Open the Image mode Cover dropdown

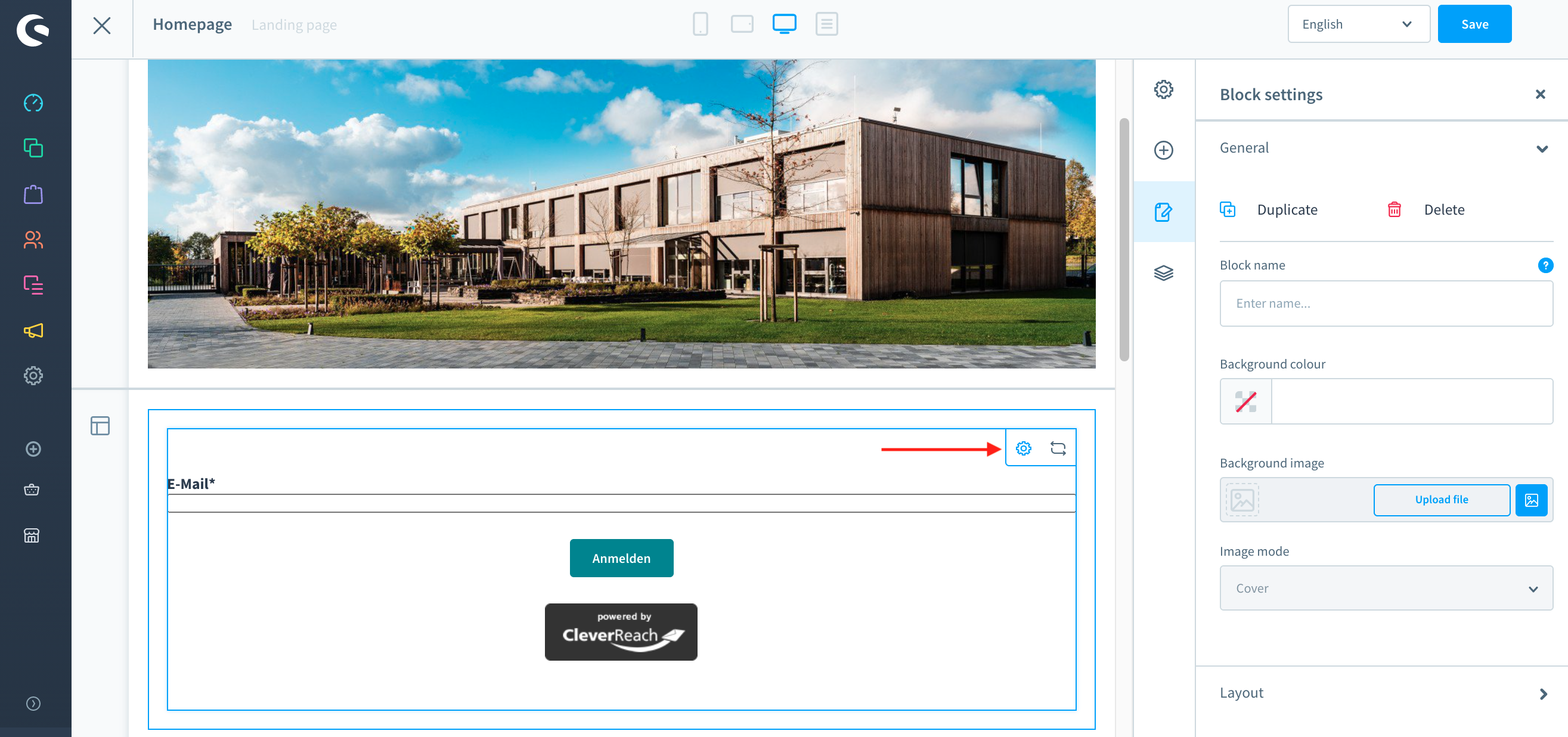point(1386,589)
